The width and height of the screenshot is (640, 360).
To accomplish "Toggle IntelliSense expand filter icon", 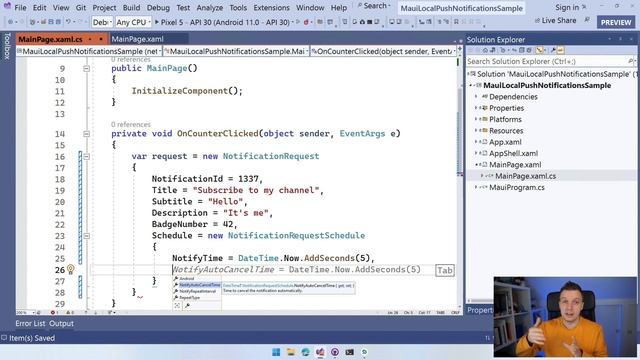I will (x=177, y=305).
